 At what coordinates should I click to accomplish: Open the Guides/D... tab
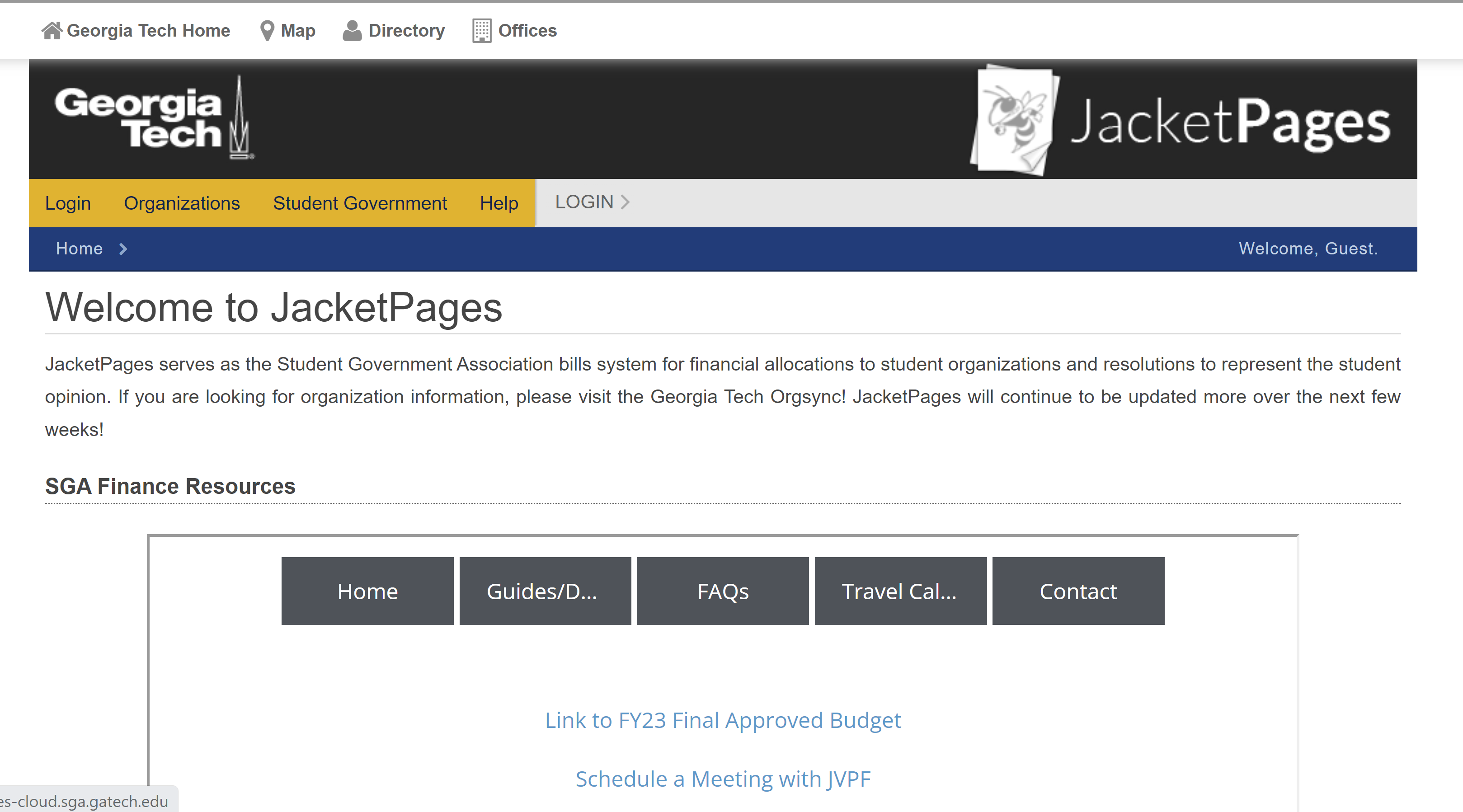coord(545,591)
